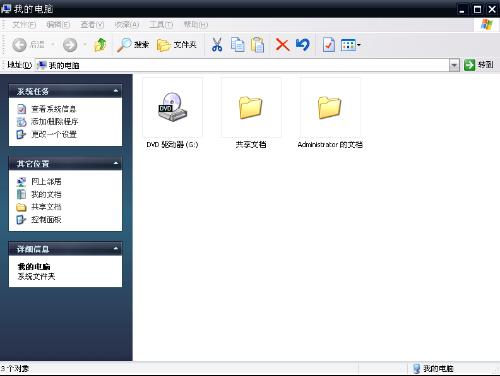Click the My Documents sidebar icon

tap(21, 194)
